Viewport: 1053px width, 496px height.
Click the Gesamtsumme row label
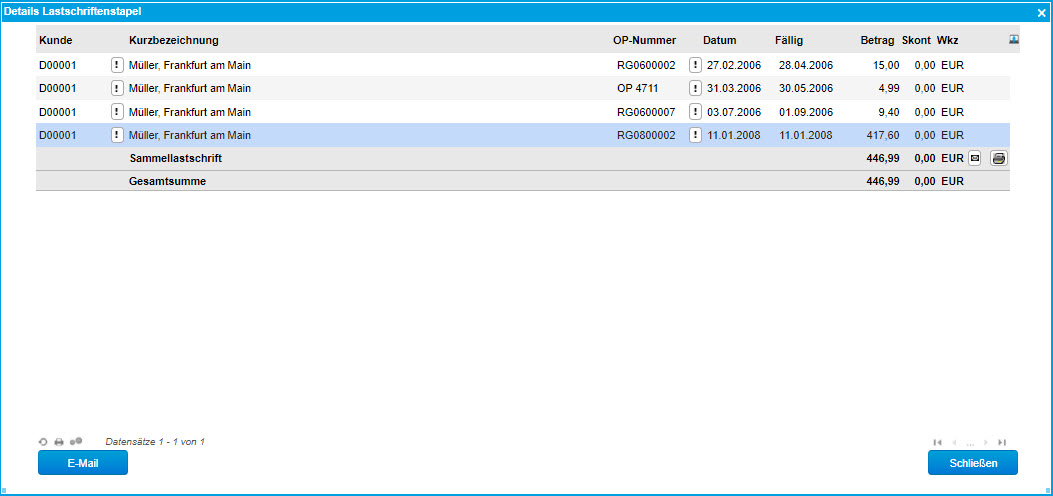click(167, 181)
